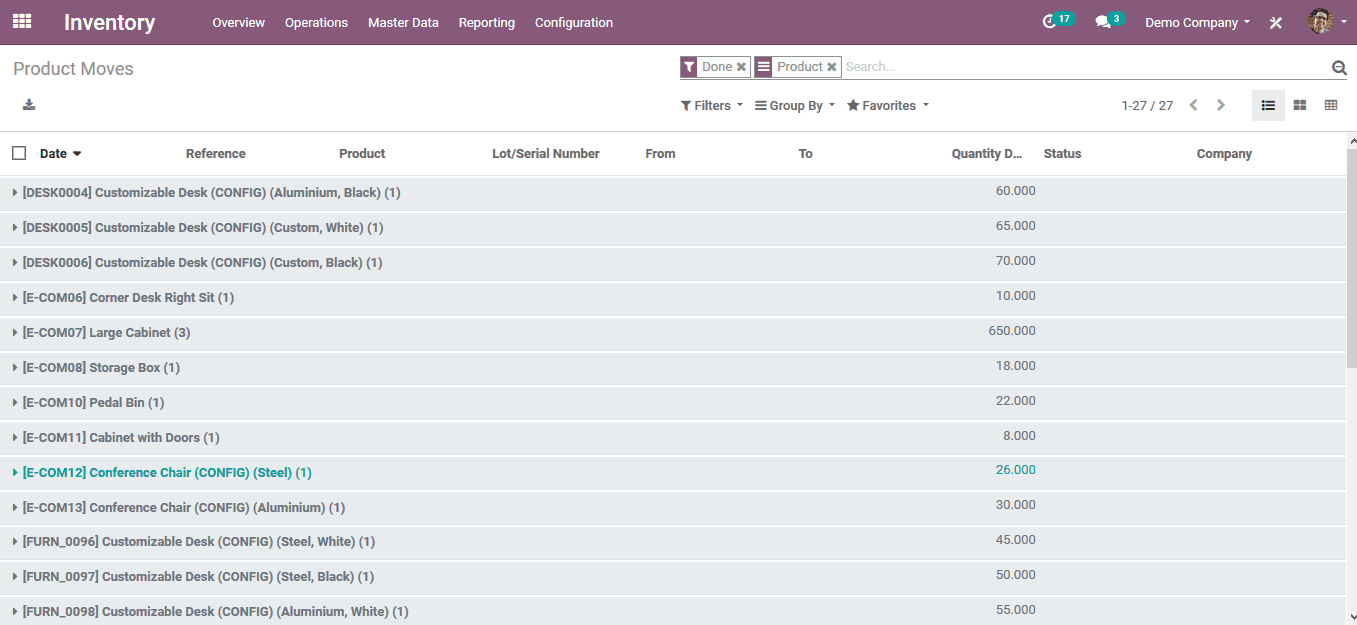The width and height of the screenshot is (1357, 625).
Task: Click the 60.000 quantity for DESK0004
Action: [1016, 191]
